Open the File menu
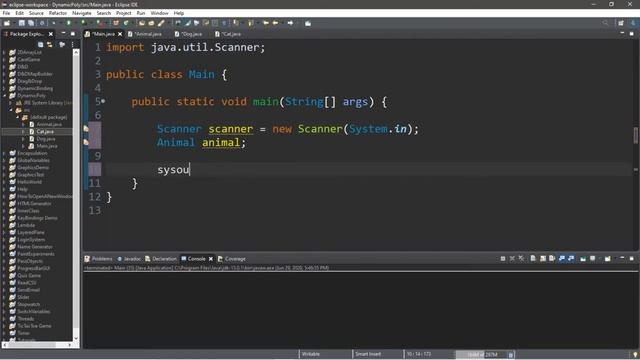Image resolution: width=640 pixels, height=360 pixels. click(6, 13)
